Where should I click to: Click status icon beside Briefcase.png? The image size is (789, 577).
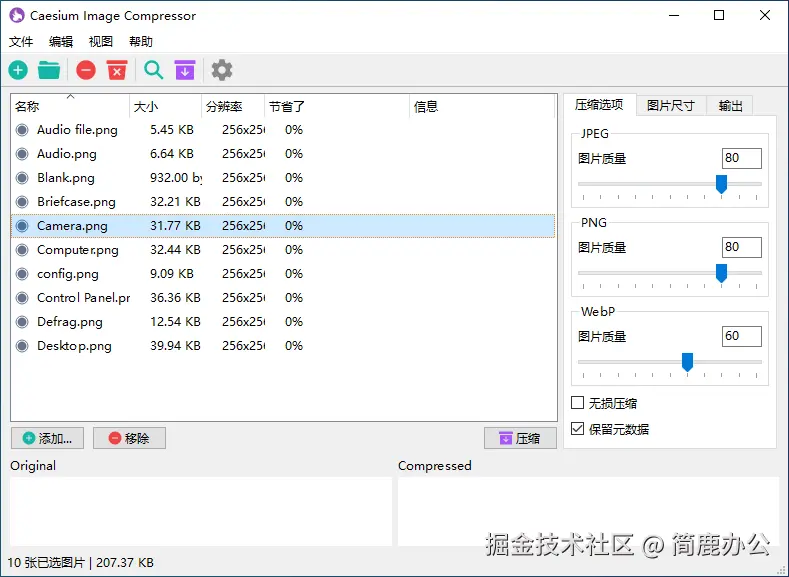point(22,202)
